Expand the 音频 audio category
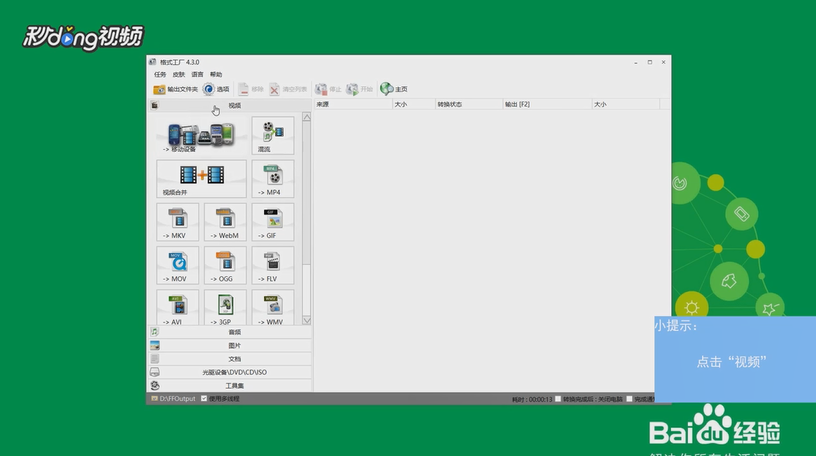This screenshot has height=456, width=816. (230, 332)
